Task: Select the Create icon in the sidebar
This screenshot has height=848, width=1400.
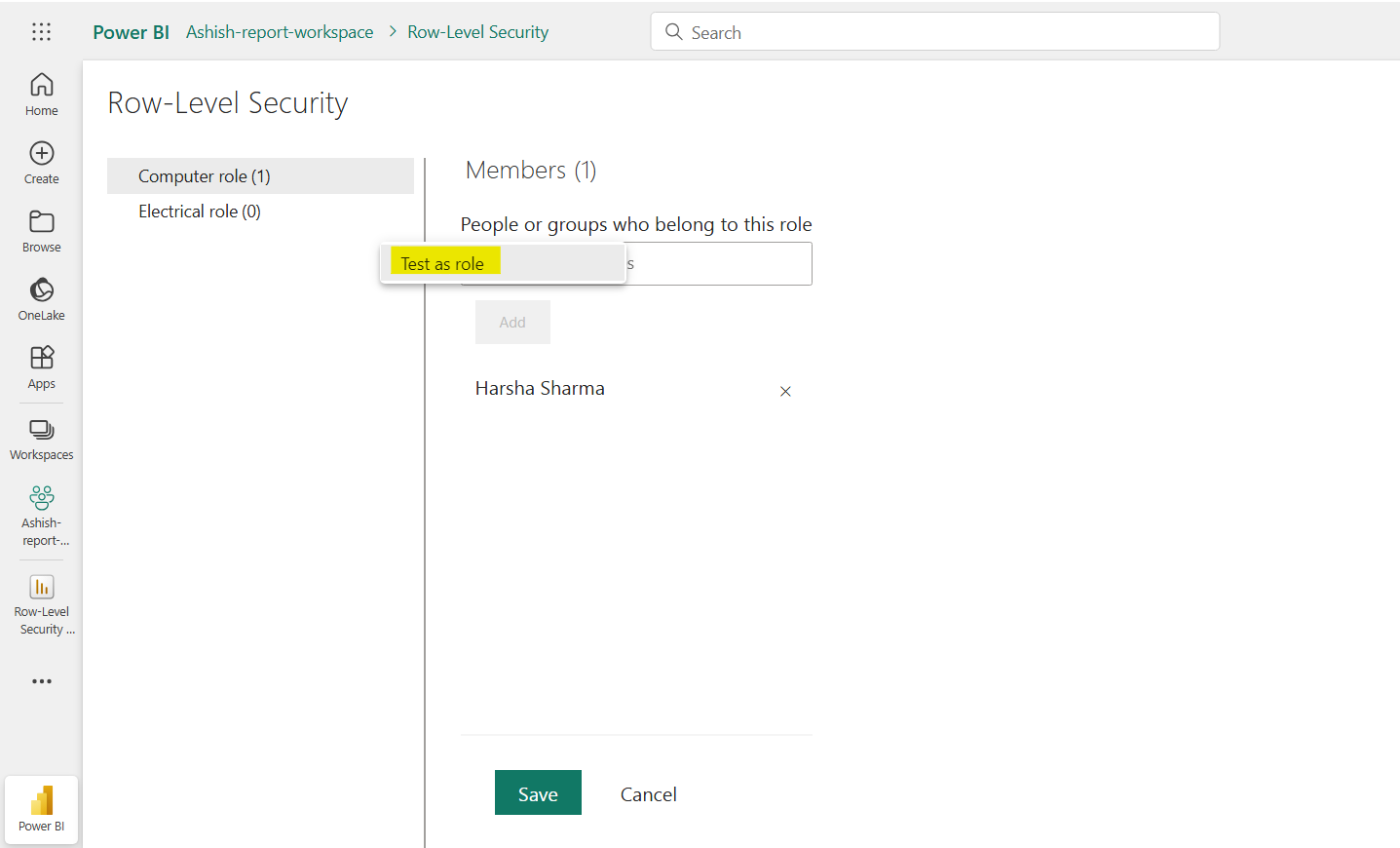Action: [41, 161]
